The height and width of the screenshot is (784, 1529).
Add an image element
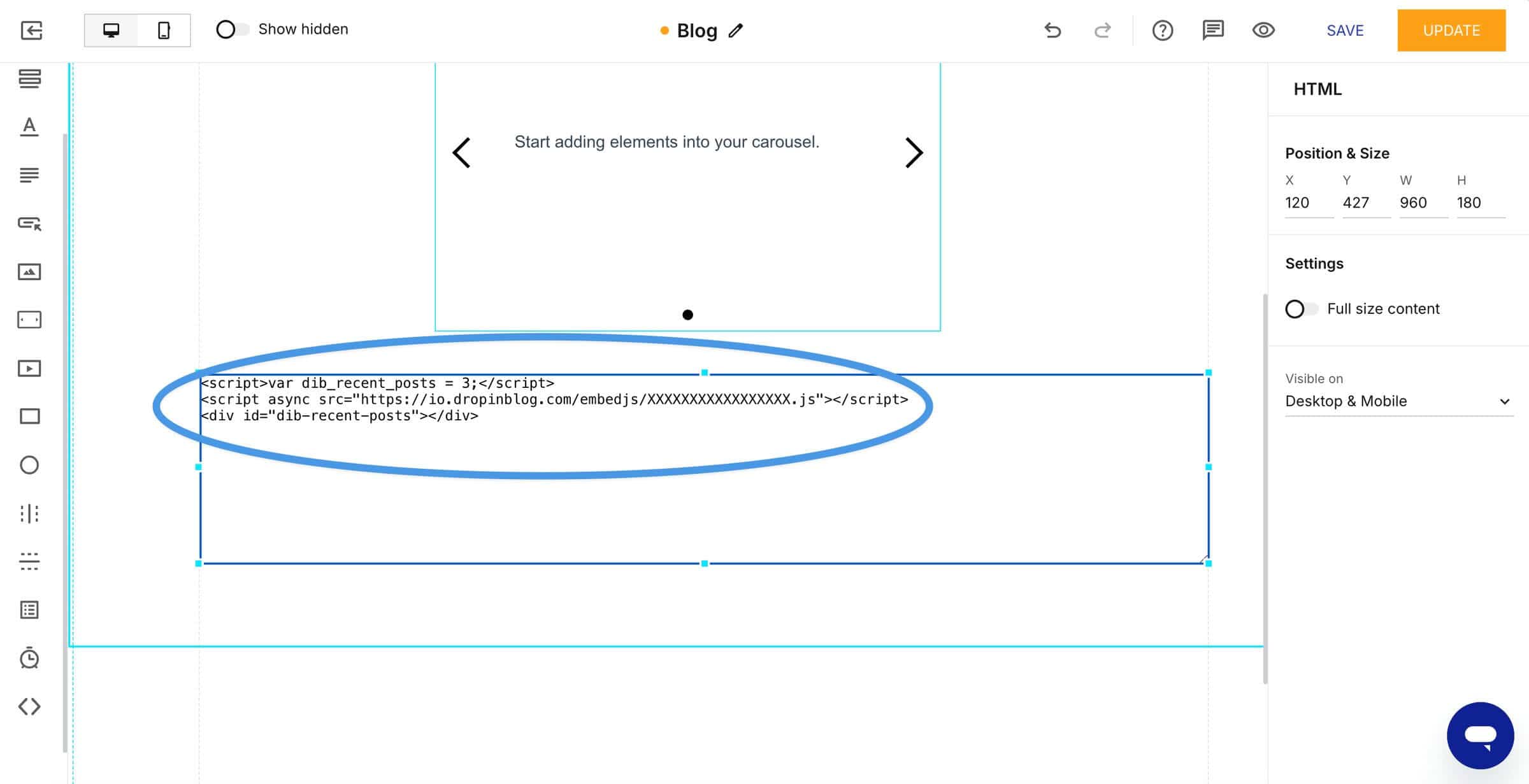(x=29, y=272)
